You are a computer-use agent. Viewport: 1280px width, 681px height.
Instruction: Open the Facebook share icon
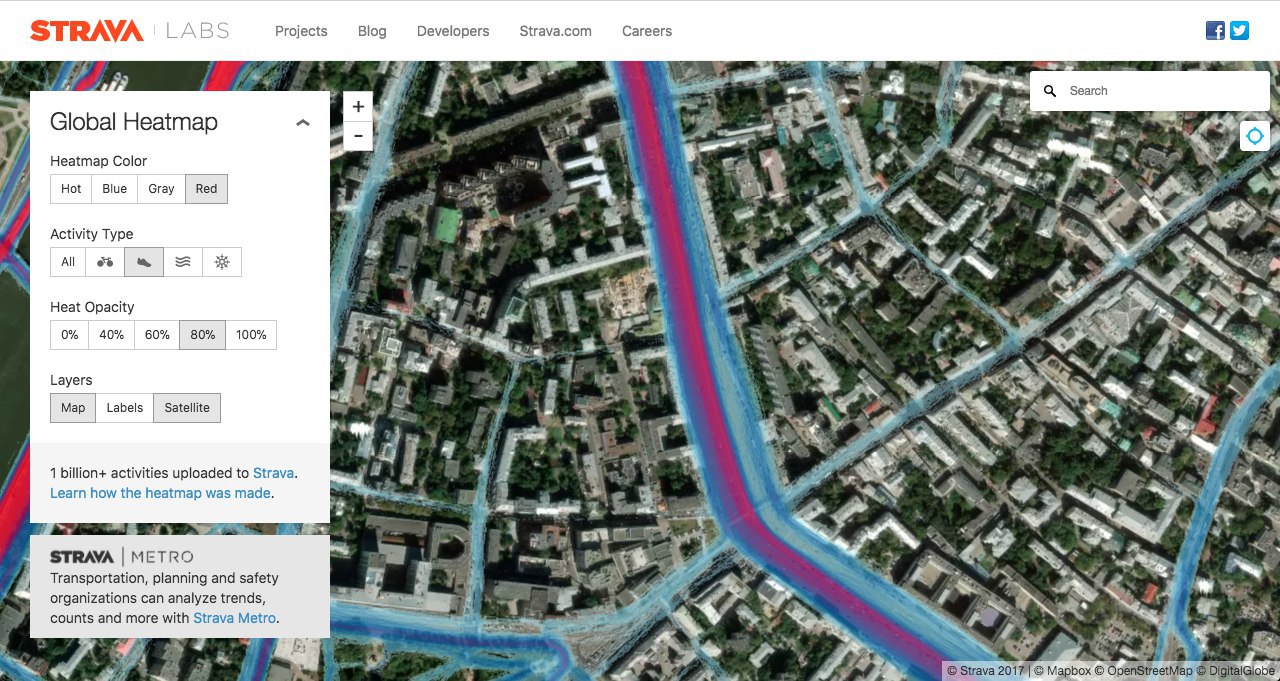(1215, 31)
